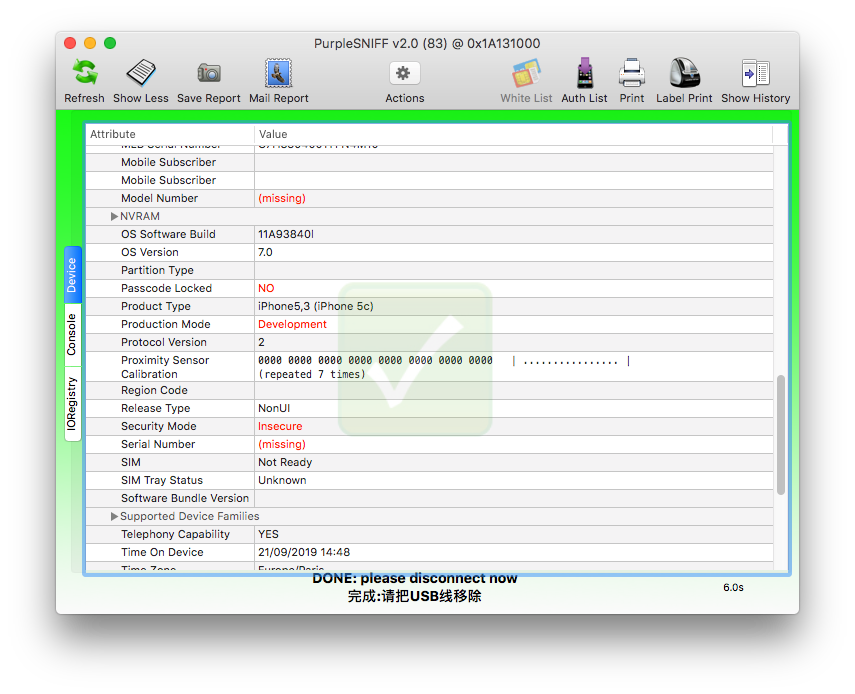Screen dimensions: 855x694
Task: Select the Partition Type row
Action: (430, 270)
